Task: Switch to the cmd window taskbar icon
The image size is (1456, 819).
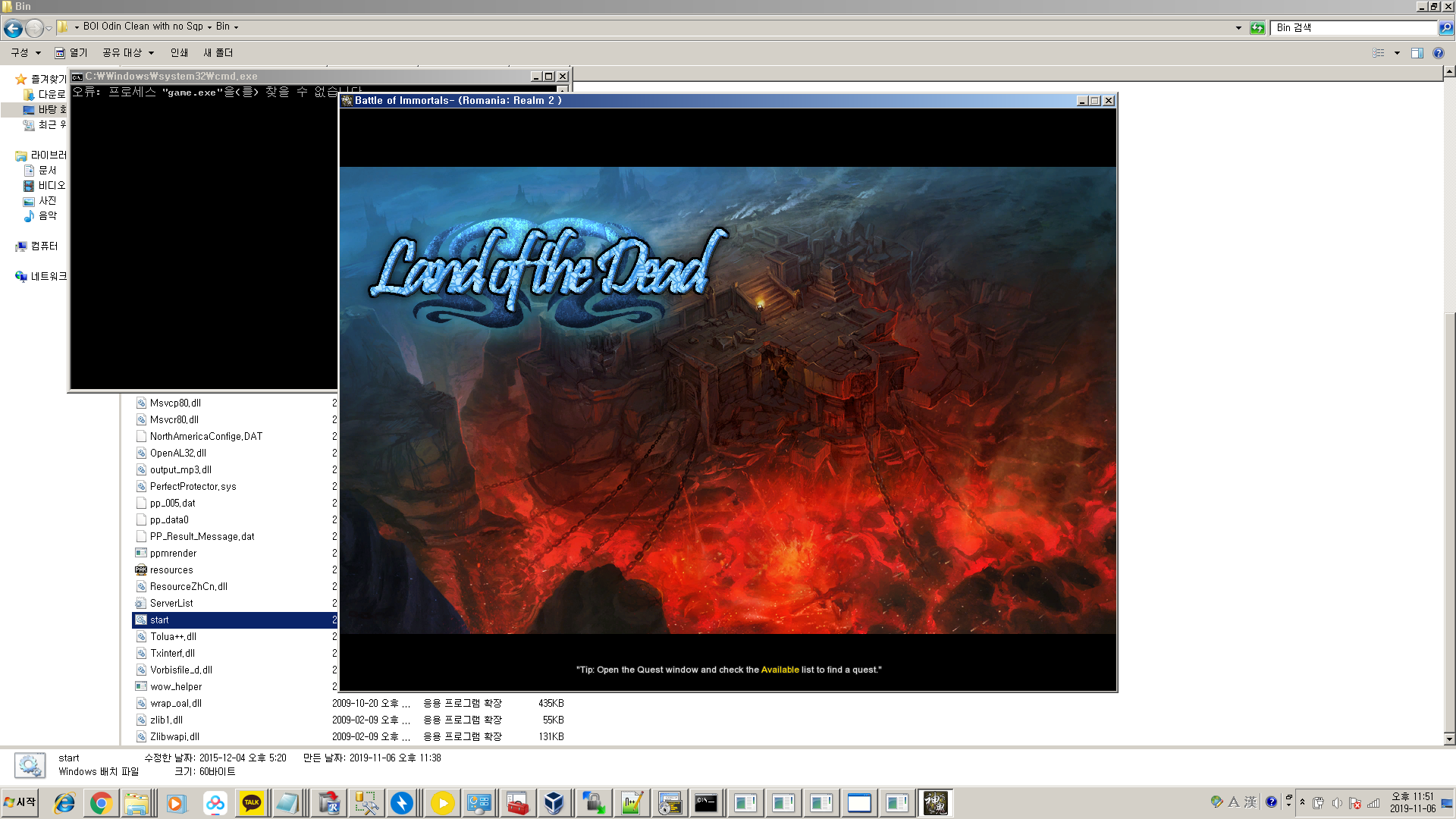Action: coord(706,803)
